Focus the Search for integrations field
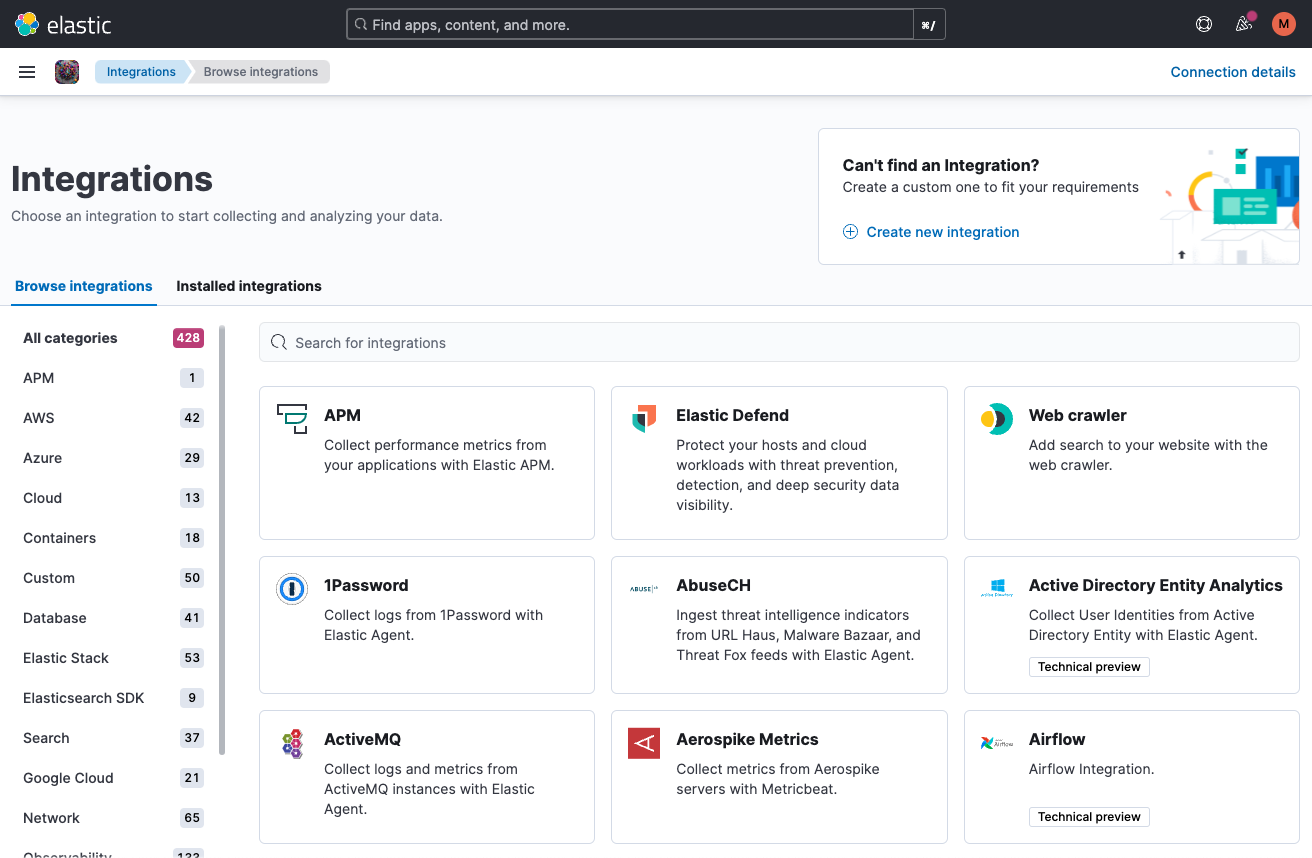The width and height of the screenshot is (1312, 858). (779, 342)
